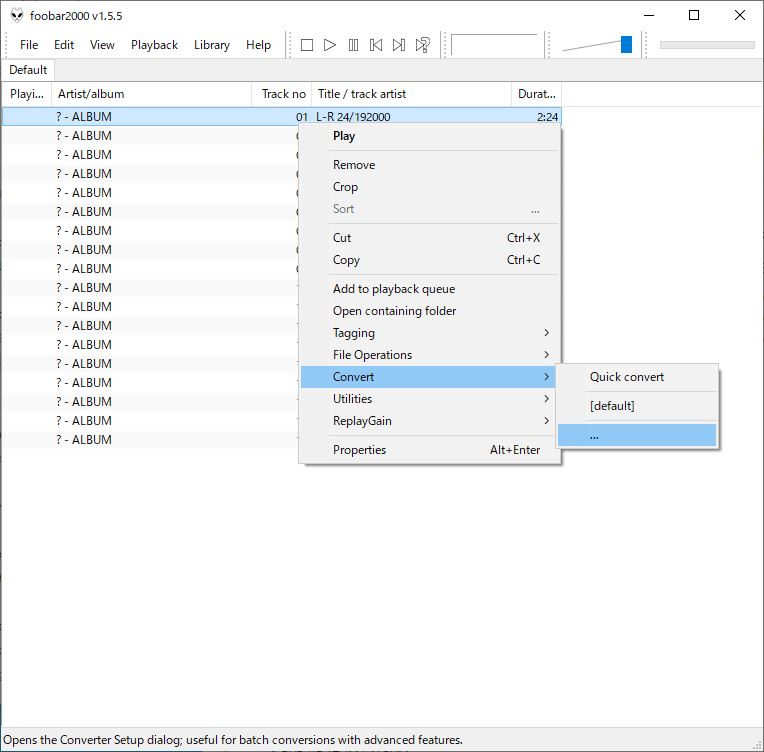Screen dimensions: 764x752
Task: Click the Previous track button
Action: tap(376, 45)
